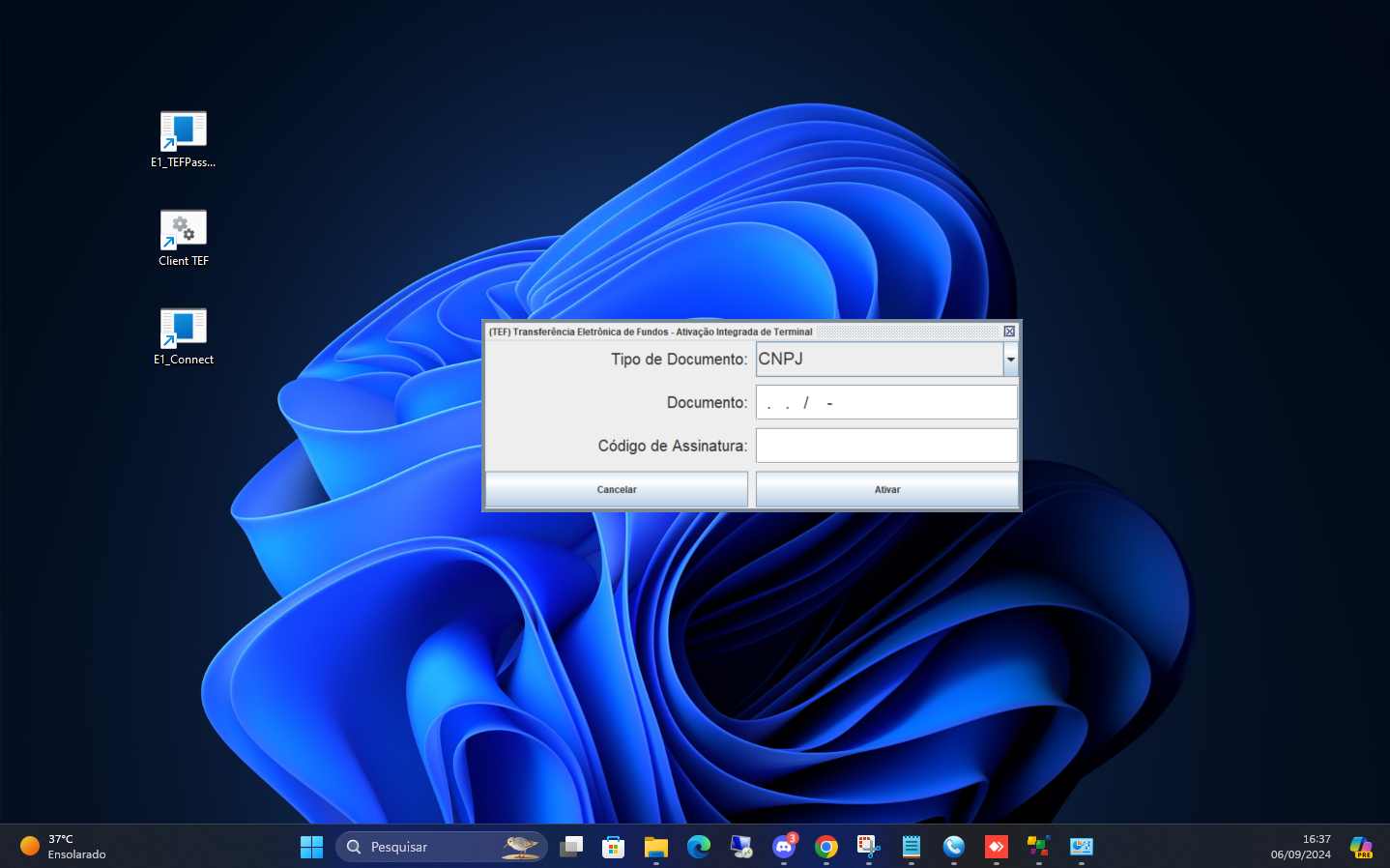The width and height of the screenshot is (1390, 868).
Task: Open Task View from the taskbar
Action: coord(571,847)
